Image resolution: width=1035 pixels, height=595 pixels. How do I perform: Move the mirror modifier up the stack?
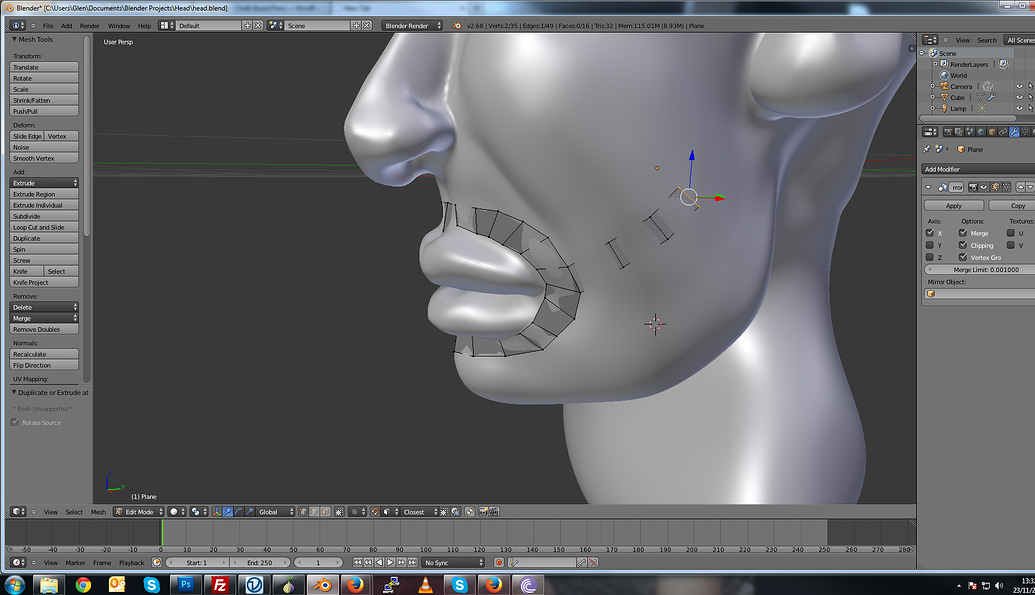[x=1020, y=187]
